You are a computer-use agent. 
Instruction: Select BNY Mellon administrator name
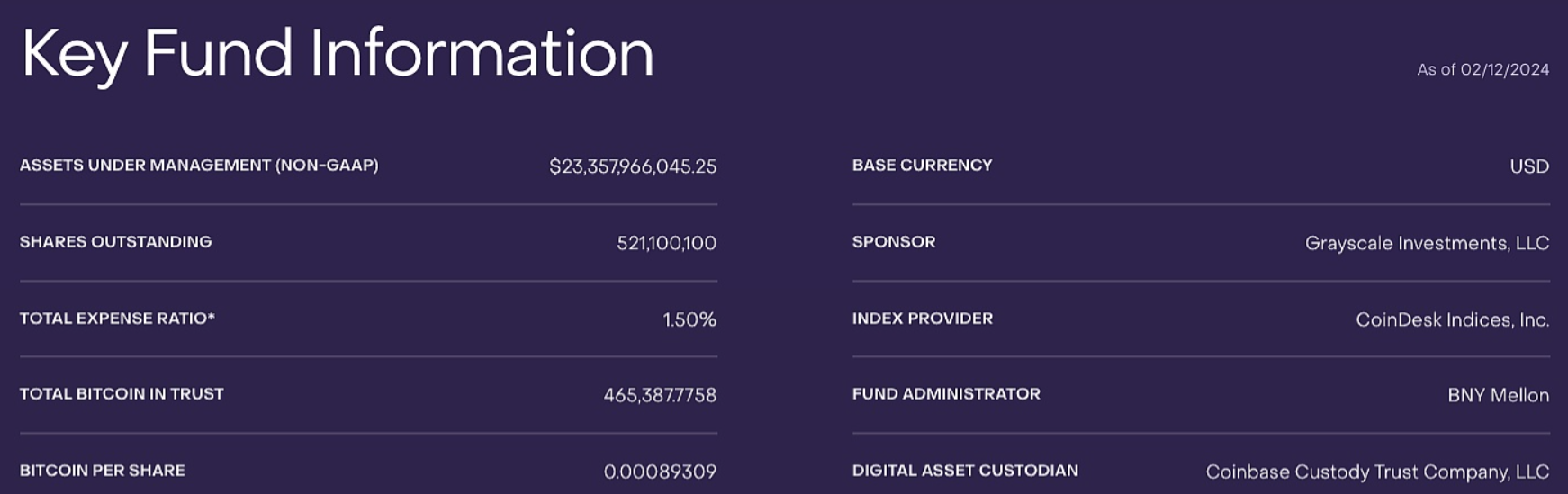pos(1498,395)
